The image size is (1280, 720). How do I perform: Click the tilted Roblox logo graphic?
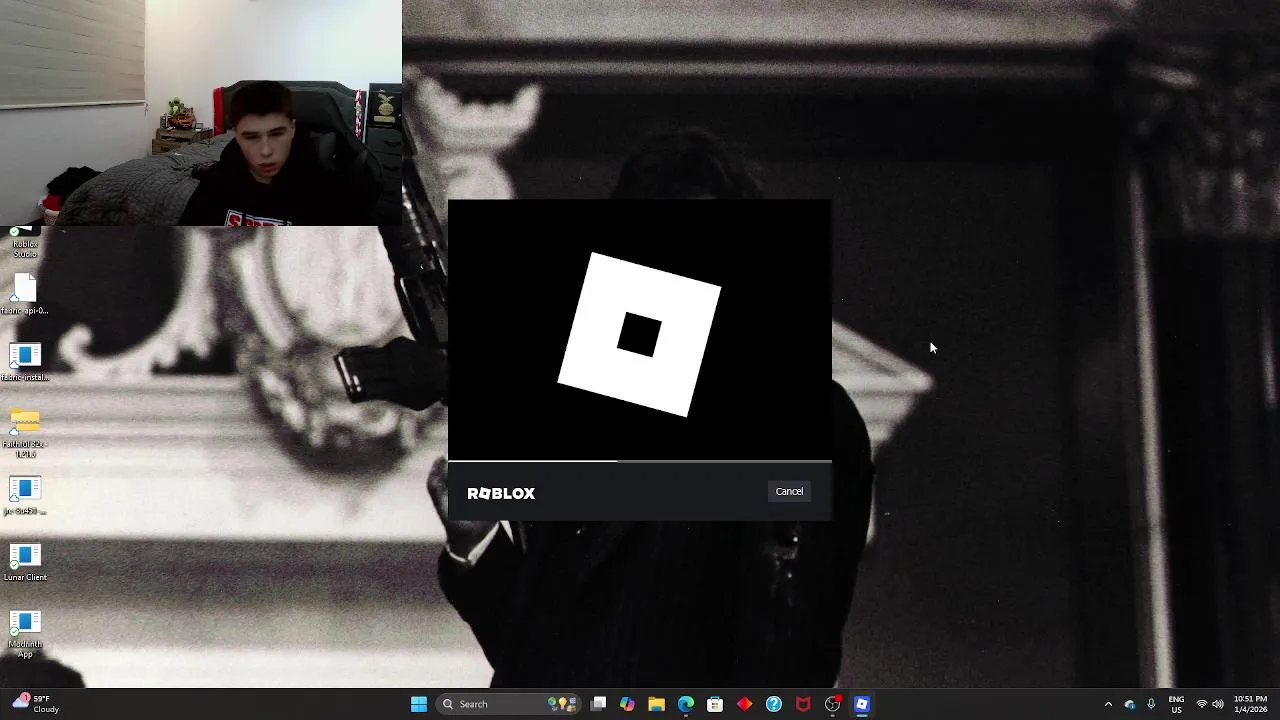(x=639, y=334)
